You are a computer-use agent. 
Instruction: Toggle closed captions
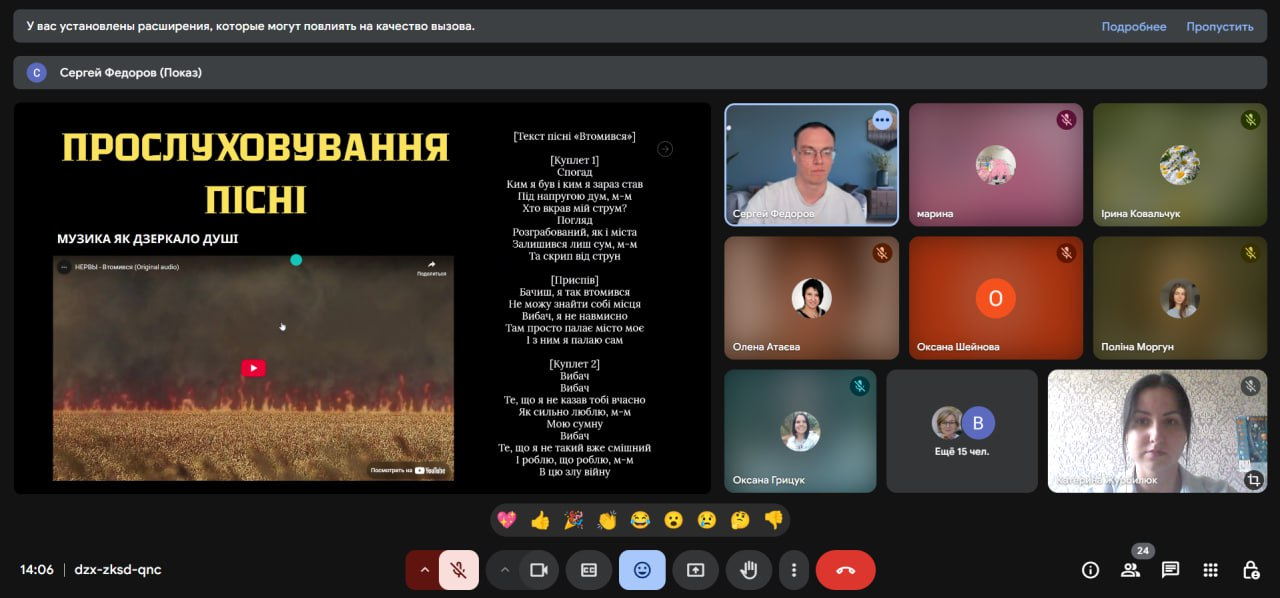[x=589, y=570]
